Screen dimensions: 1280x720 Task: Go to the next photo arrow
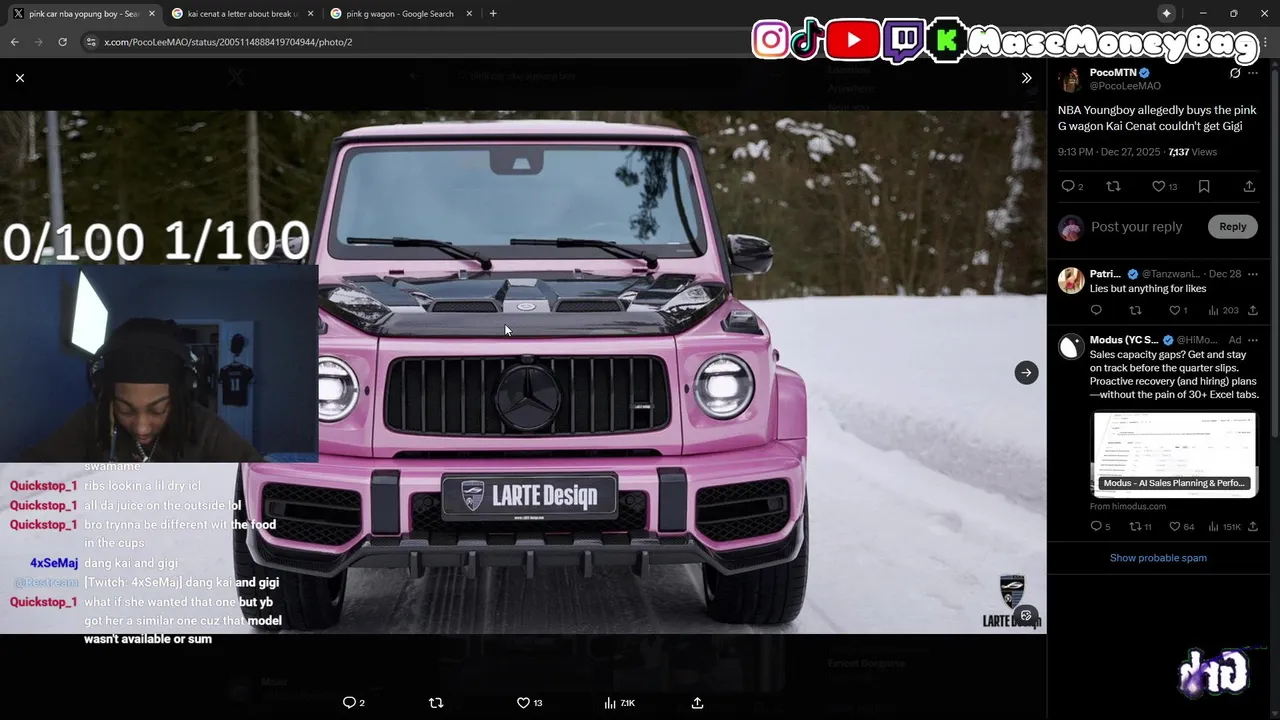point(1026,372)
